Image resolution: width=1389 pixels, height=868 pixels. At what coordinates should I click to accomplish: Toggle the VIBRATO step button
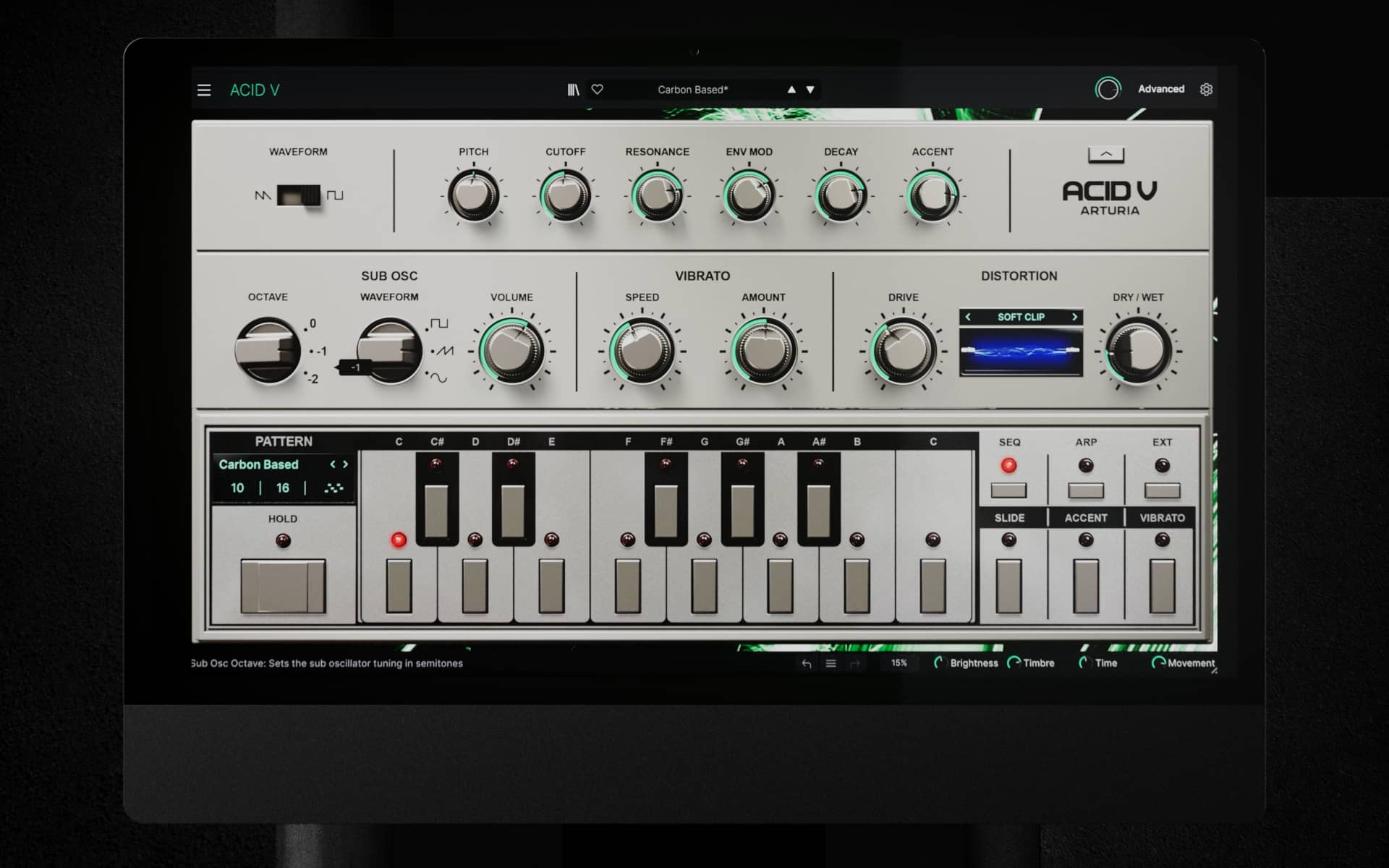[1162, 585]
